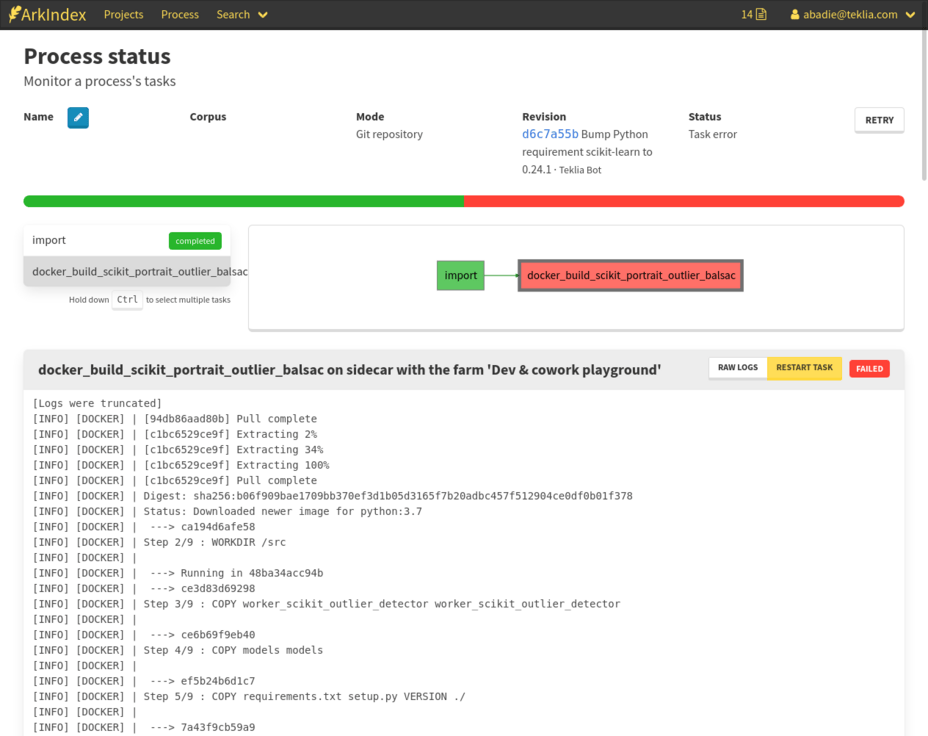
Task: Click the green completed badge
Action: [x=195, y=241]
